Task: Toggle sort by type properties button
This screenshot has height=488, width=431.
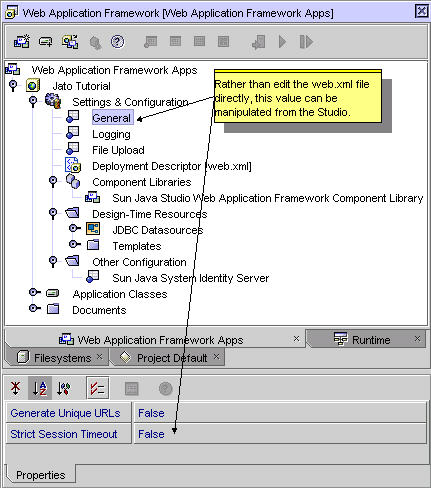Action: click(64, 388)
